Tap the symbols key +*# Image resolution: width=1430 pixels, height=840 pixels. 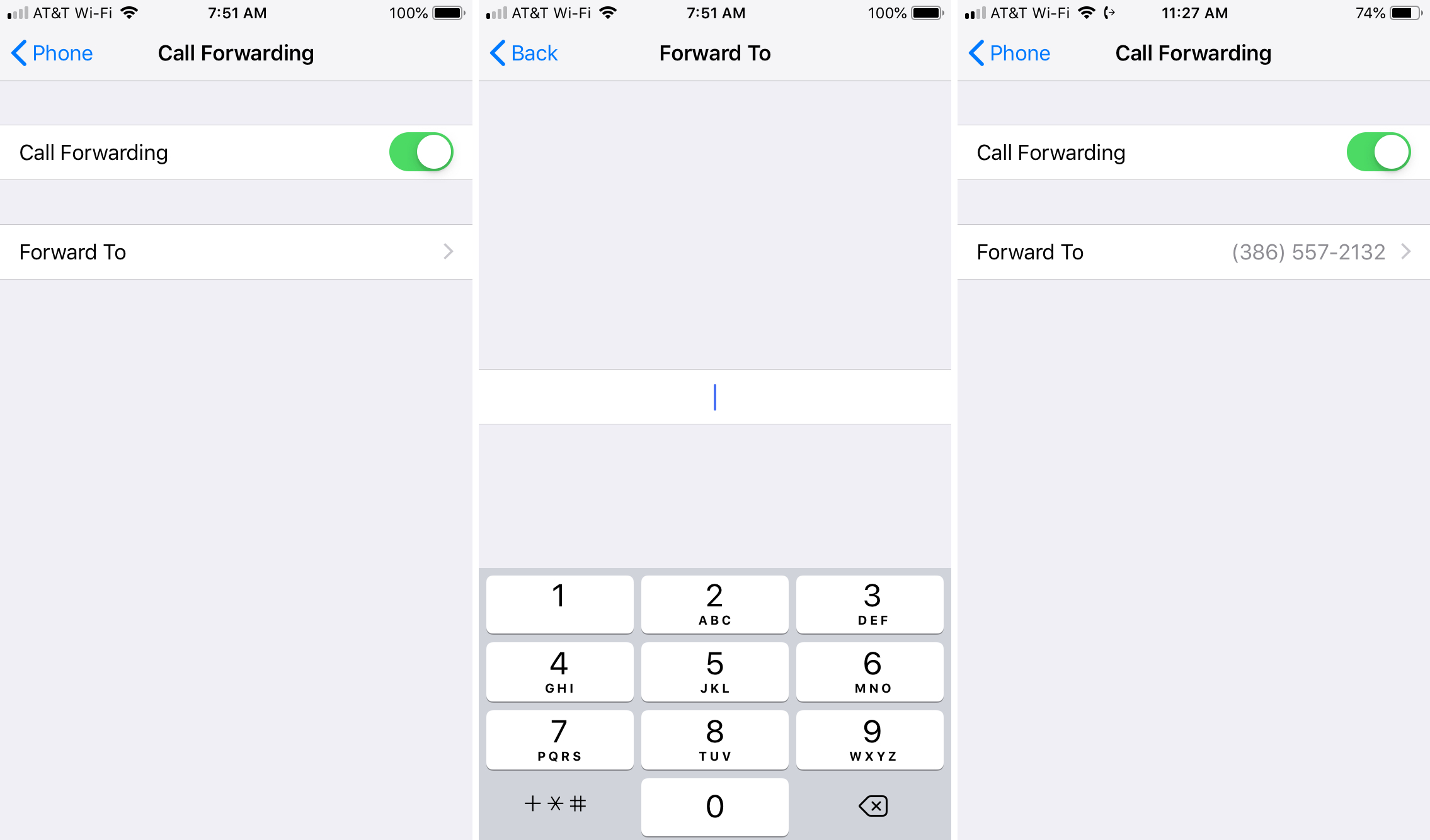point(557,805)
